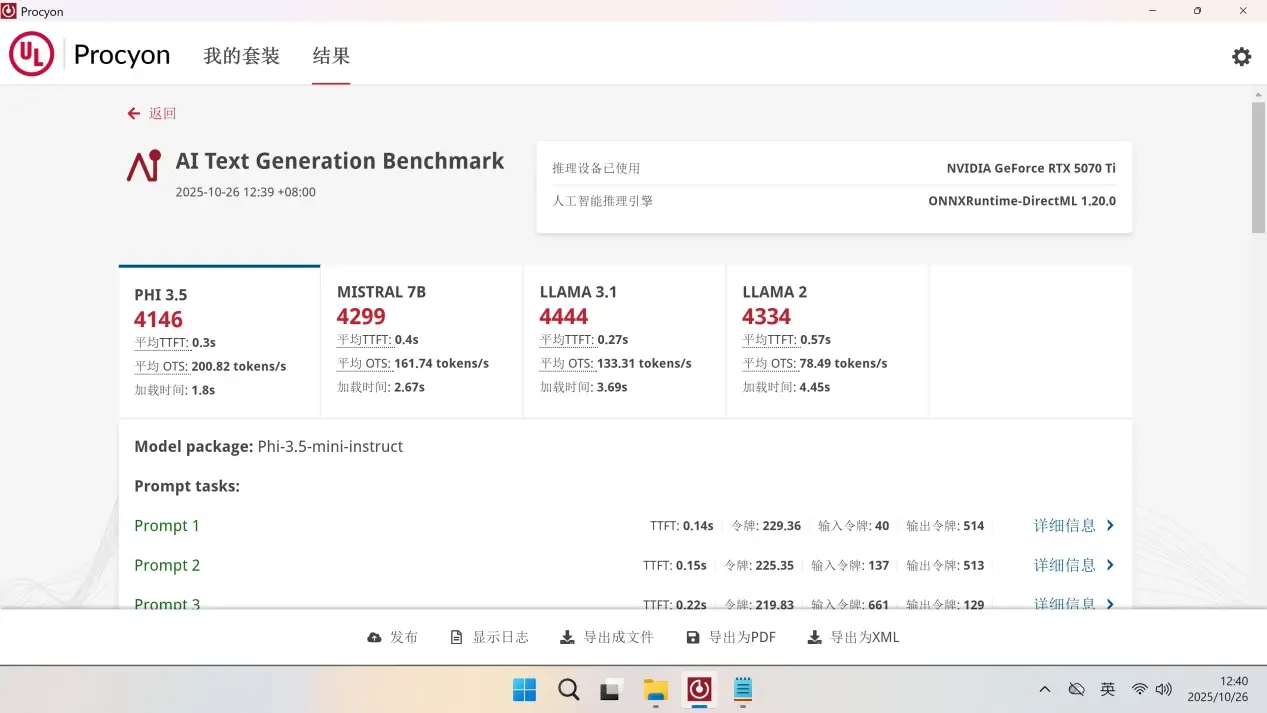Go back using the 返回 link
The image size is (1267, 713).
(162, 114)
